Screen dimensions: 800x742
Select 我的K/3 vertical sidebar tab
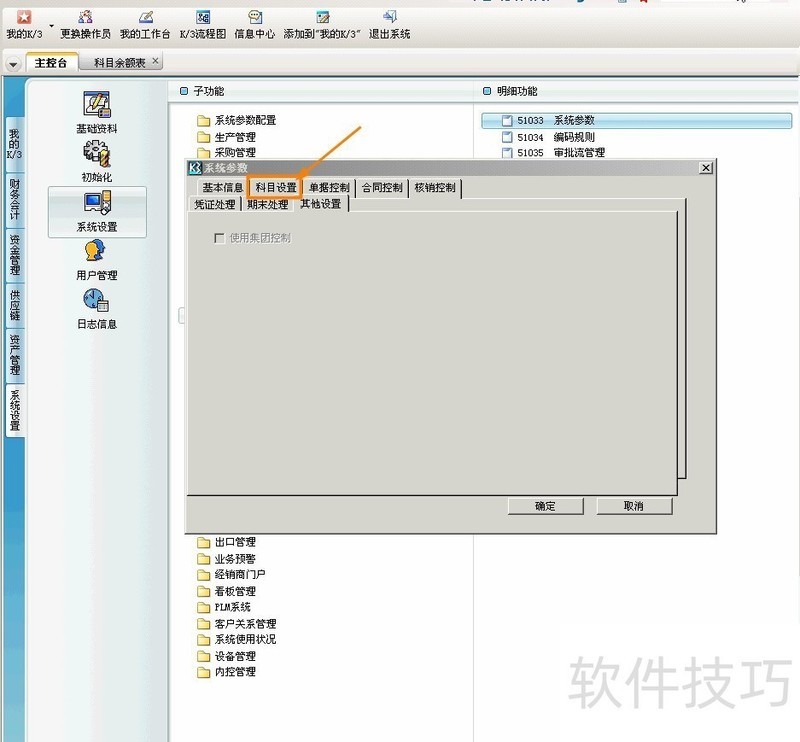pyautogui.click(x=14, y=144)
